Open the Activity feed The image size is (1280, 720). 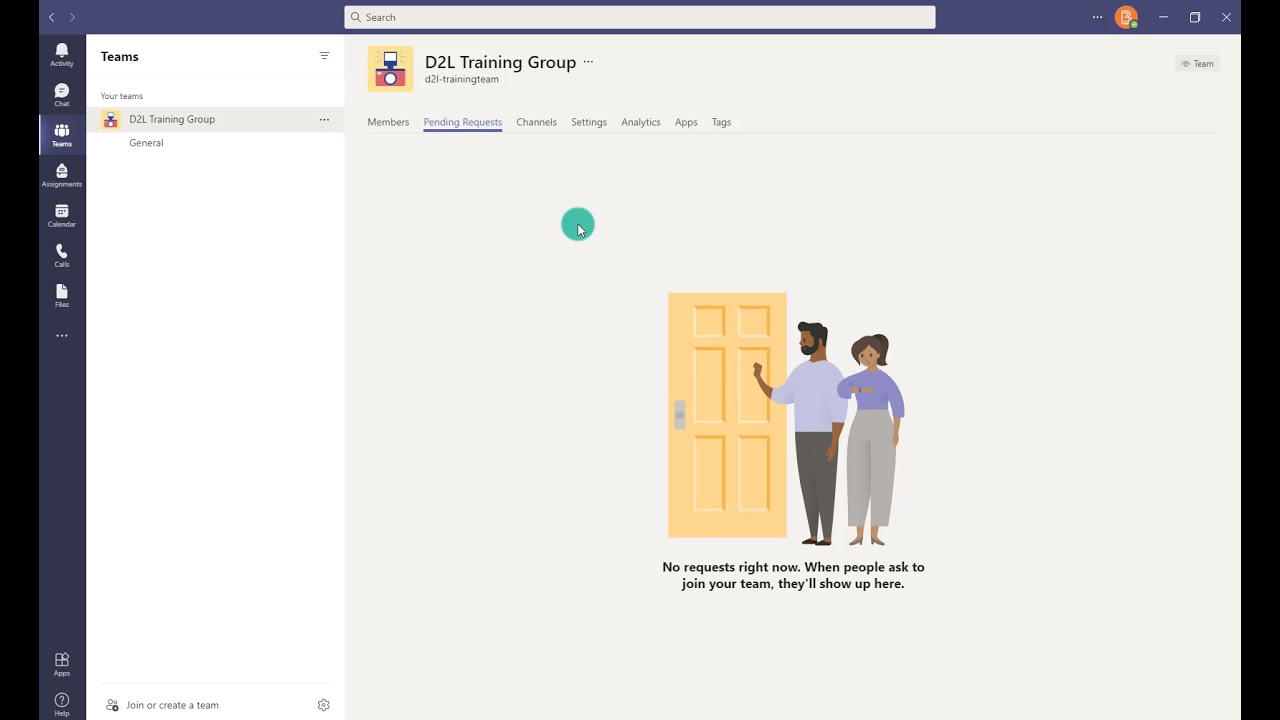click(x=62, y=54)
